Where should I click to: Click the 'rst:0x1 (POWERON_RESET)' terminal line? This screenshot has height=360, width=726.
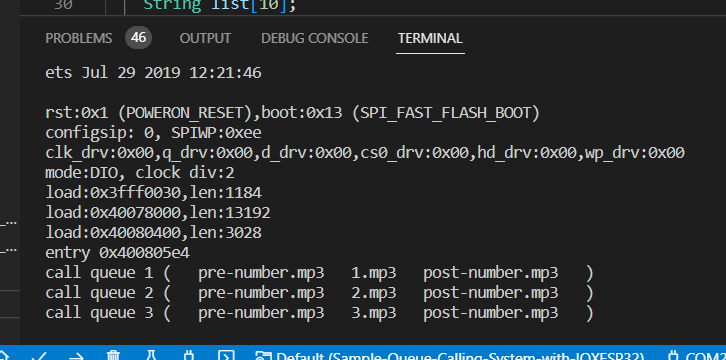pos(293,113)
